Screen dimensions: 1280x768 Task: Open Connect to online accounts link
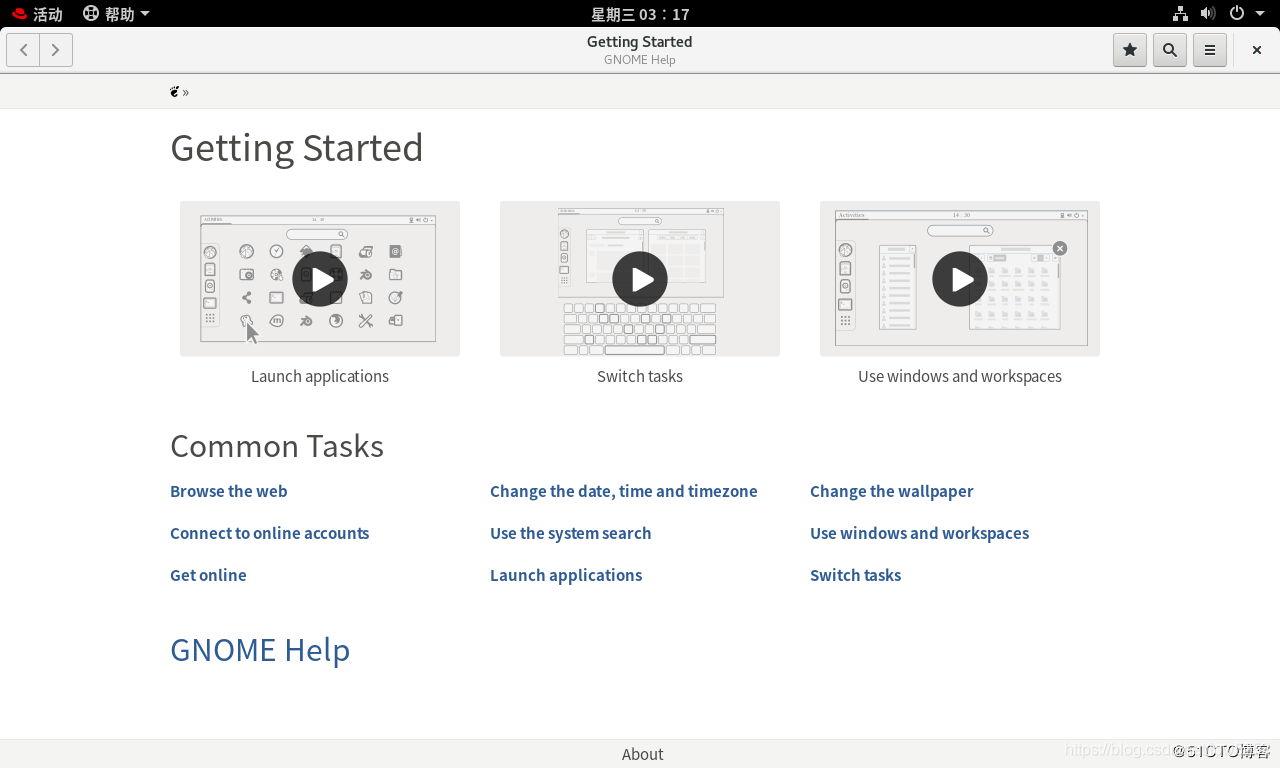coord(270,533)
